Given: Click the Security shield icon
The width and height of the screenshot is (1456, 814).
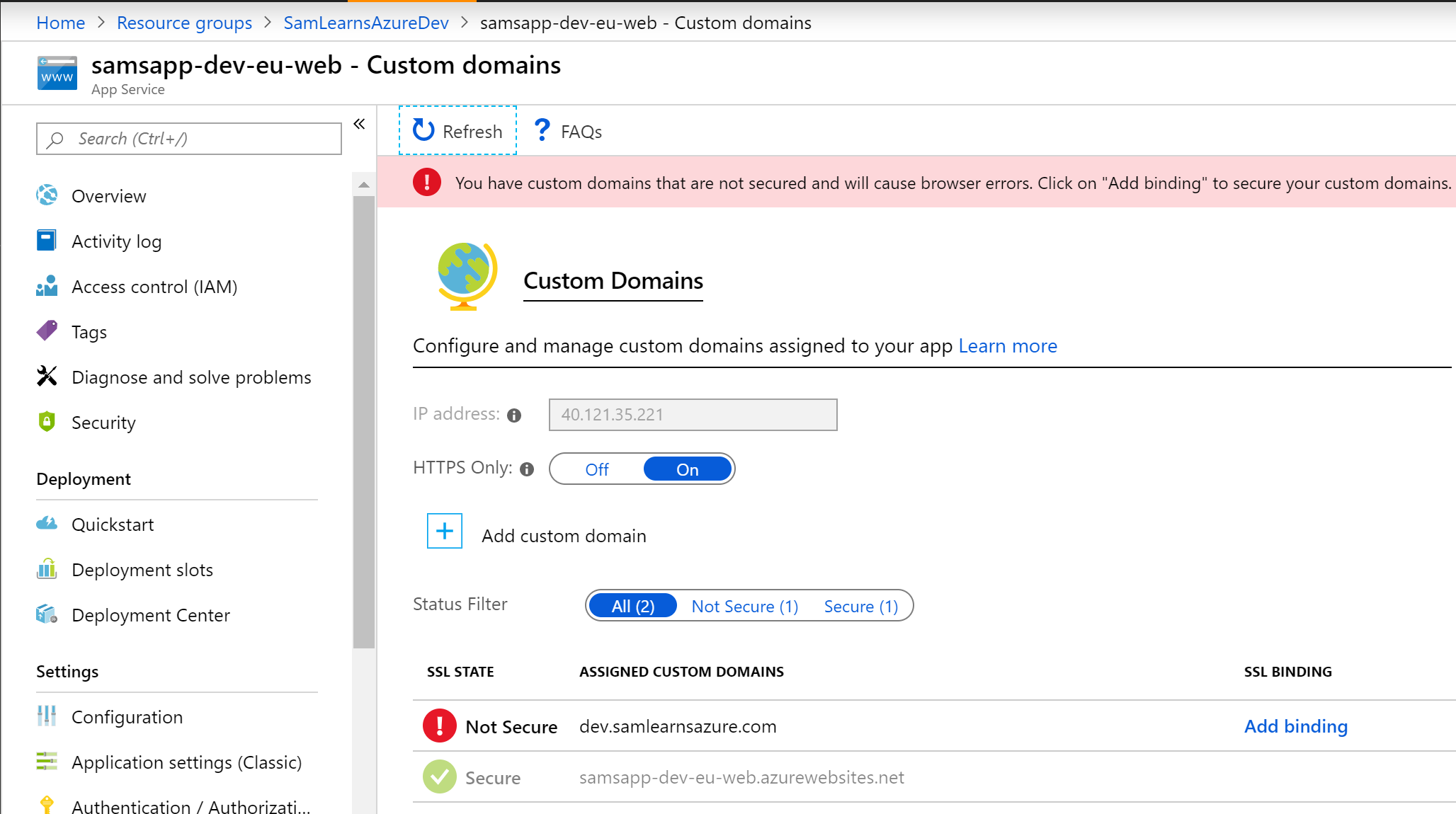Looking at the screenshot, I should pos(47,422).
